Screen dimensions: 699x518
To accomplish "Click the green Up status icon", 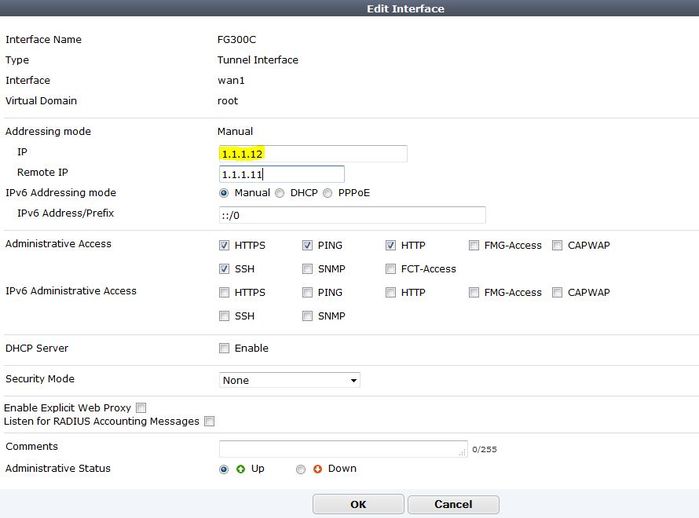I will point(240,468).
